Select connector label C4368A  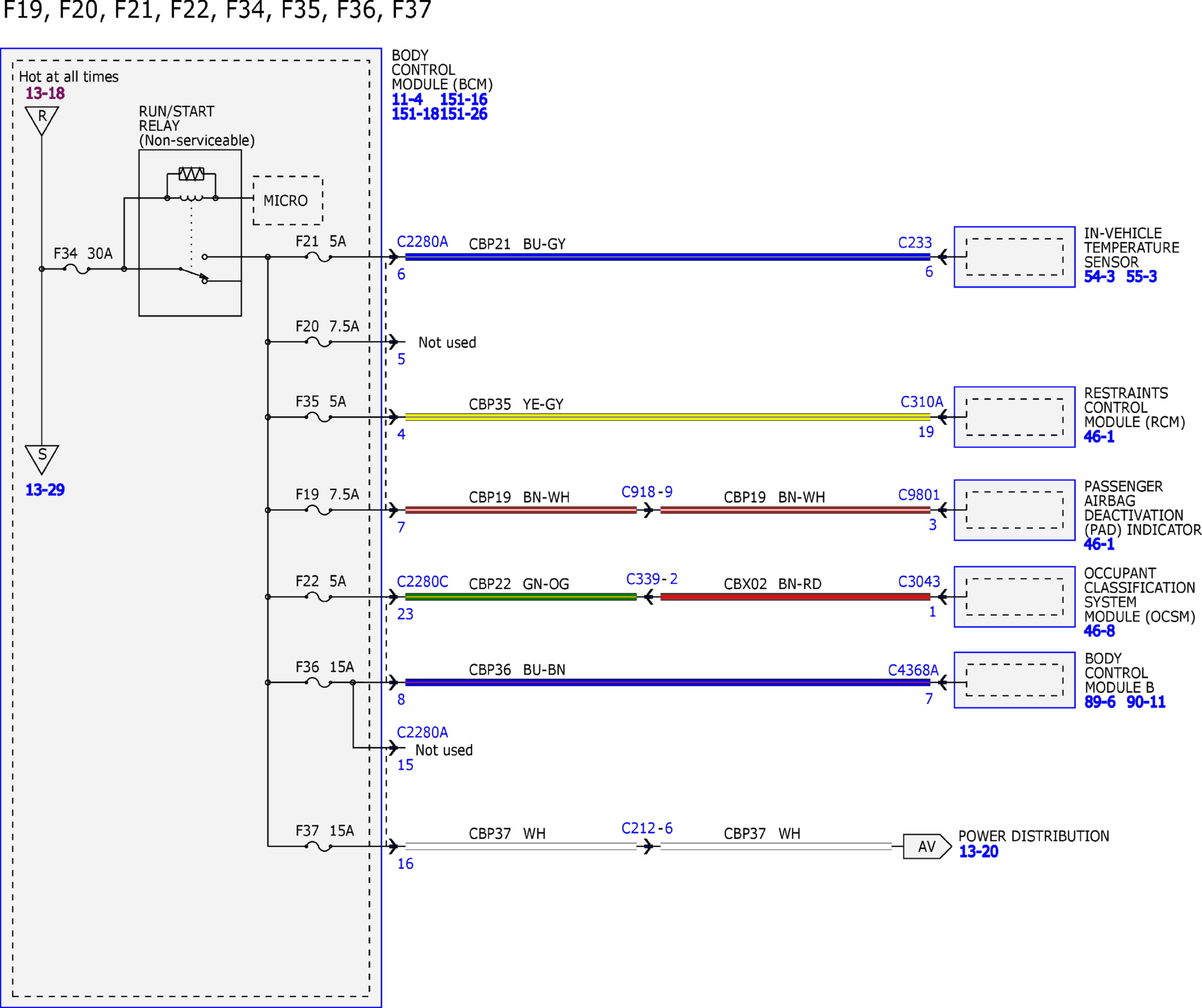tap(914, 670)
